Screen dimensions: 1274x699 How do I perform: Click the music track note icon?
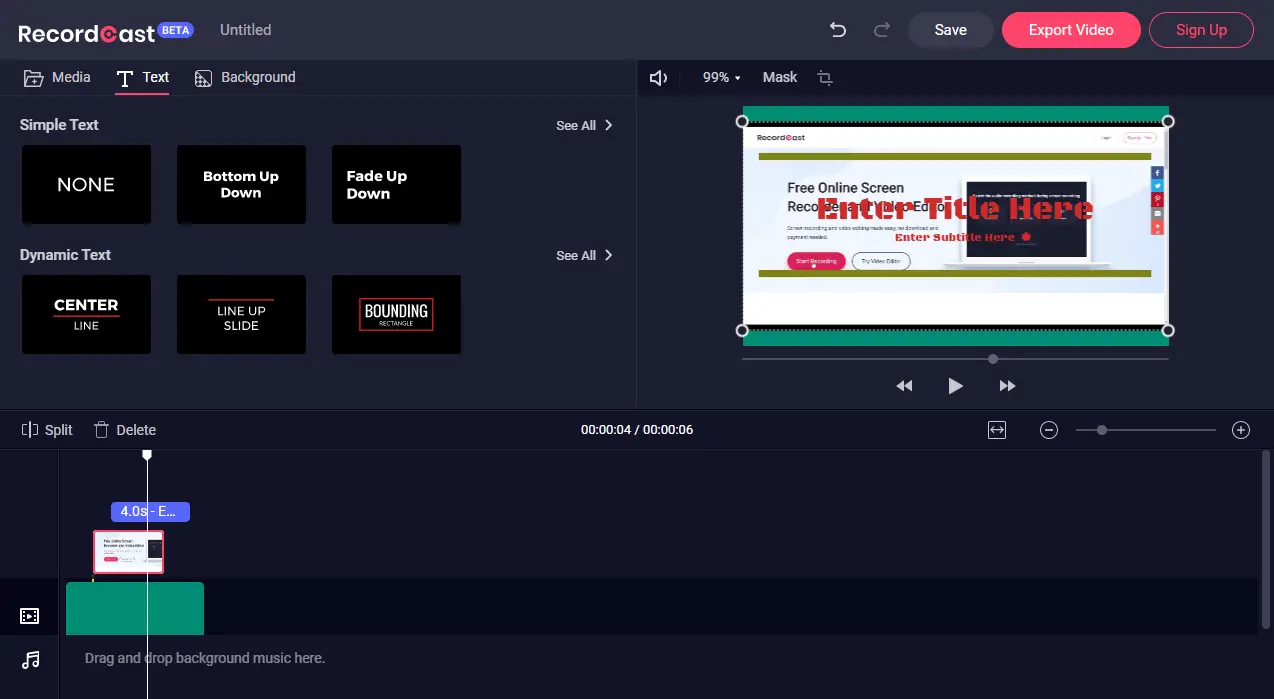[31, 659]
